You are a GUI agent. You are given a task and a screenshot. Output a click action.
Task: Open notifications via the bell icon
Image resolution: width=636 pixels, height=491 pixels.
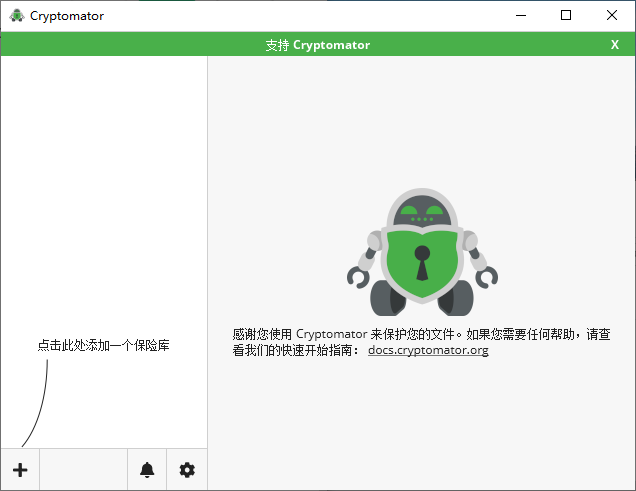[x=147, y=469]
